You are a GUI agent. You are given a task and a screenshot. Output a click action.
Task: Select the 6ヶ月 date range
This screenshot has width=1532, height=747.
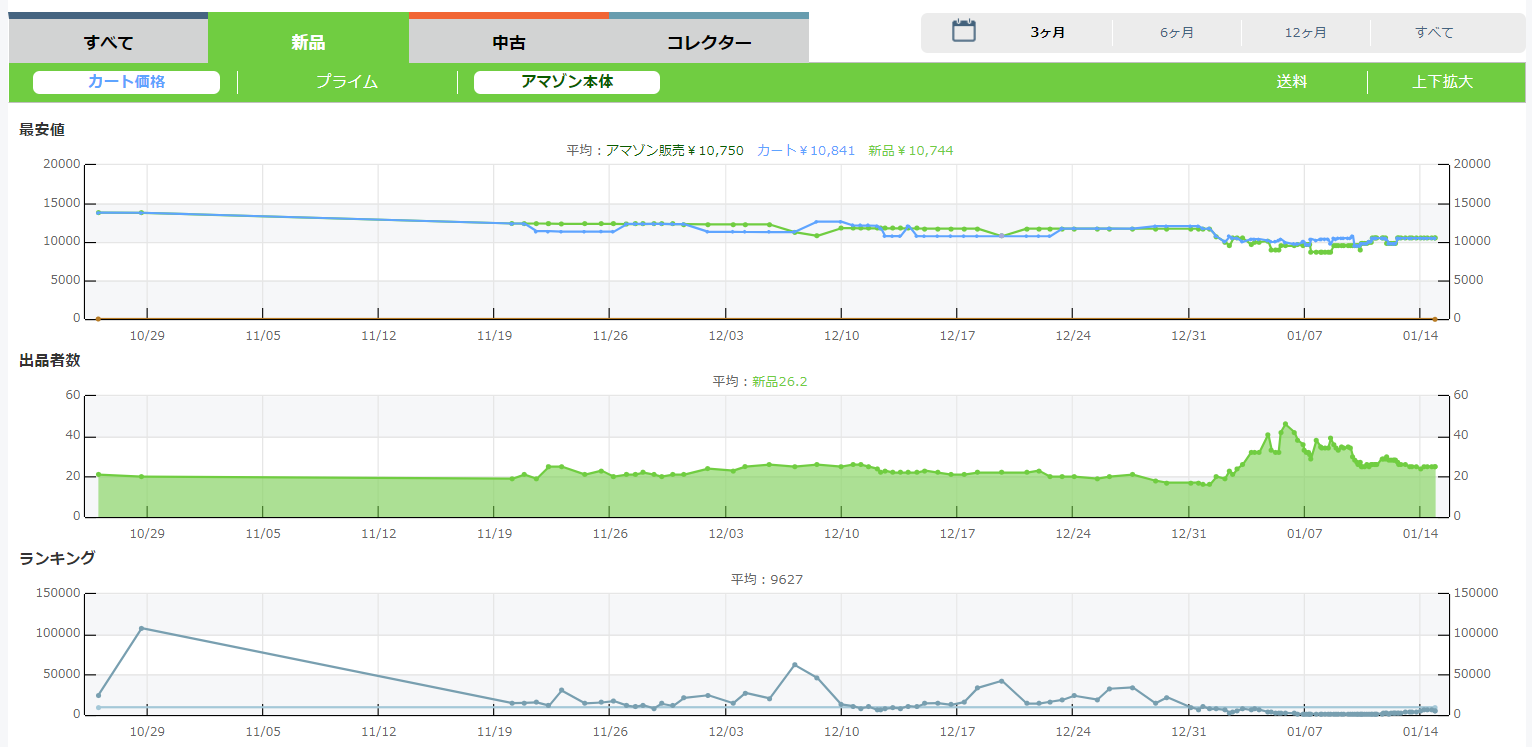tap(1176, 32)
